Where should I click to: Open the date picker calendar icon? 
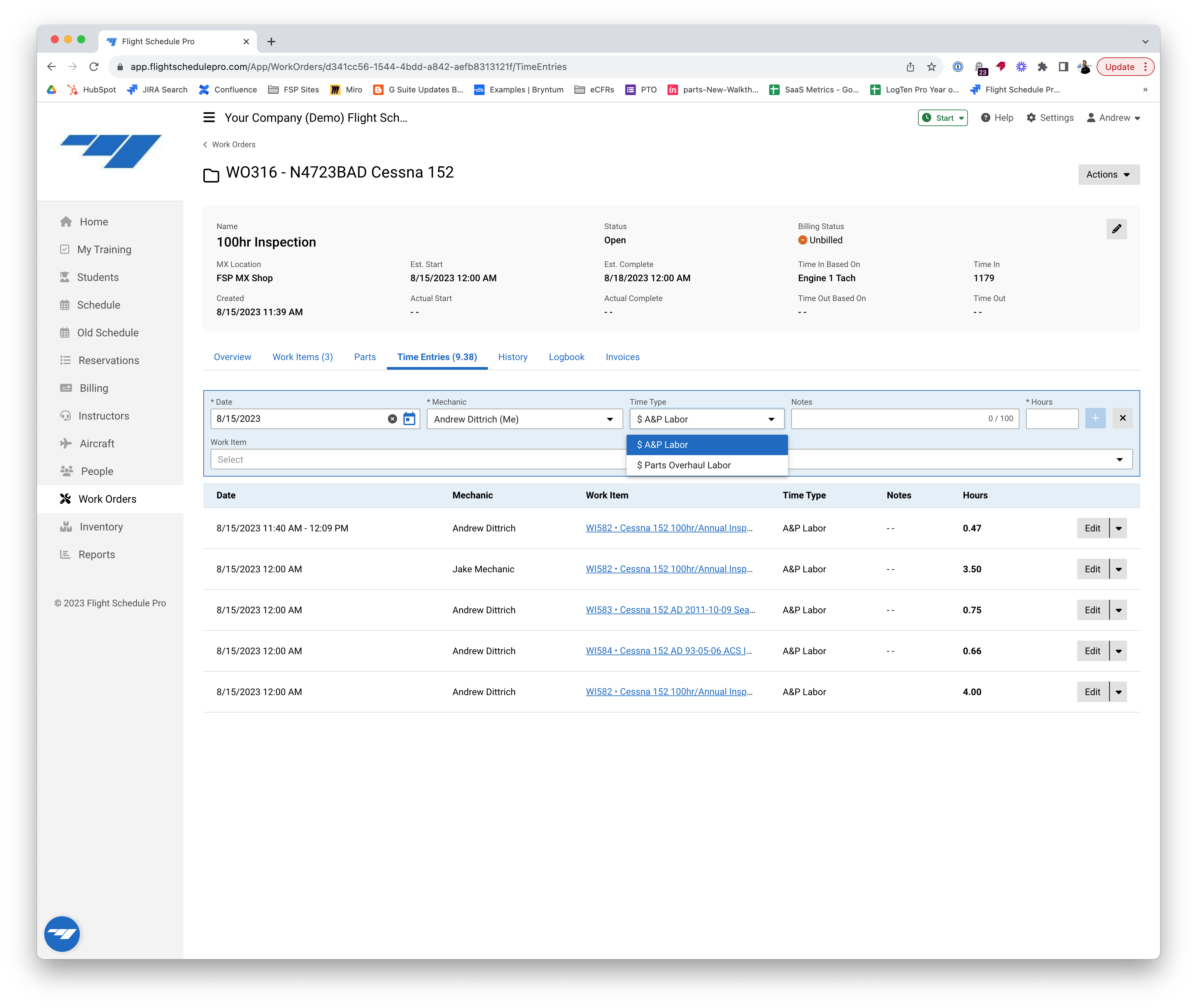click(x=409, y=418)
